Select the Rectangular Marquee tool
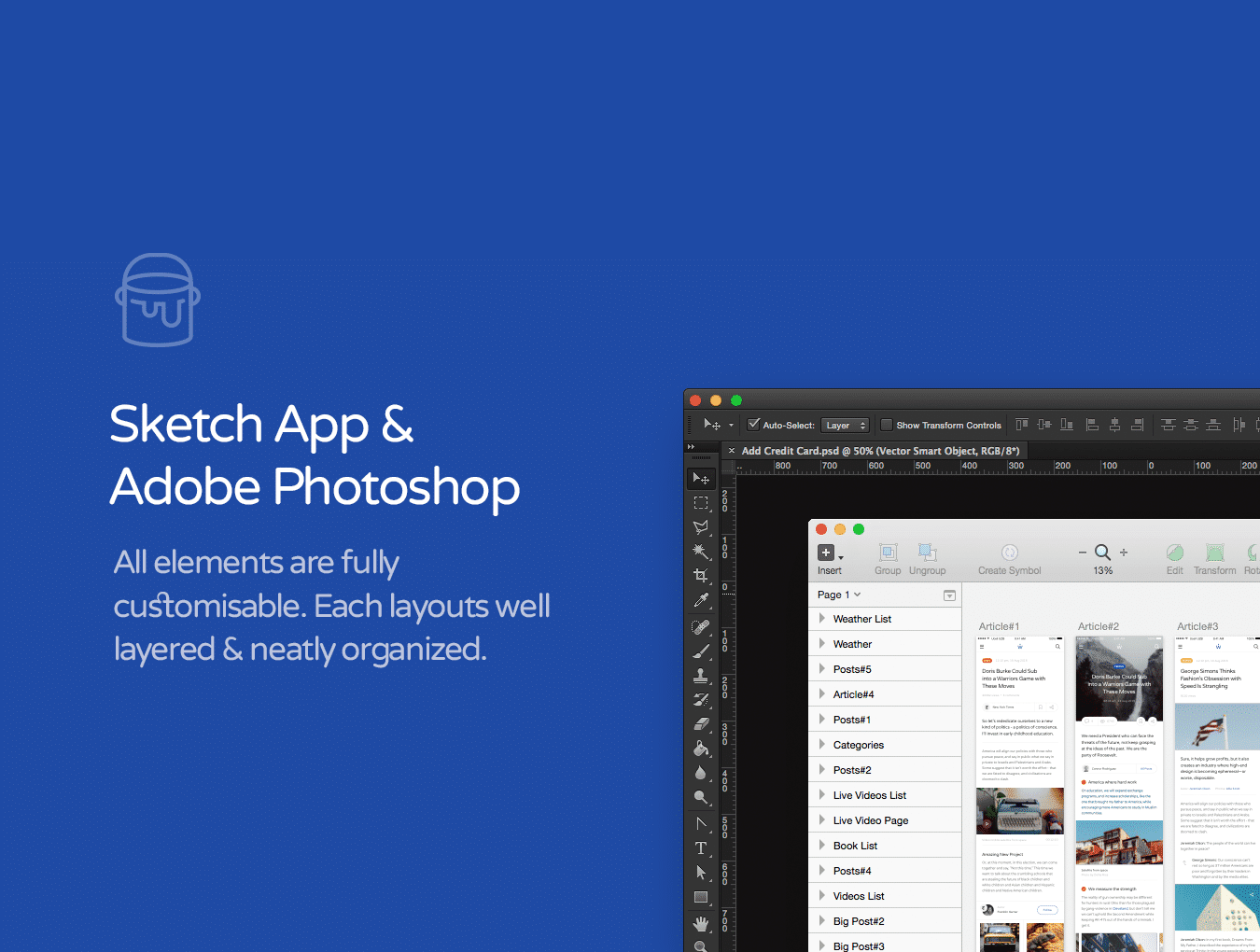Image resolution: width=1260 pixels, height=952 pixels. pyautogui.click(x=701, y=503)
